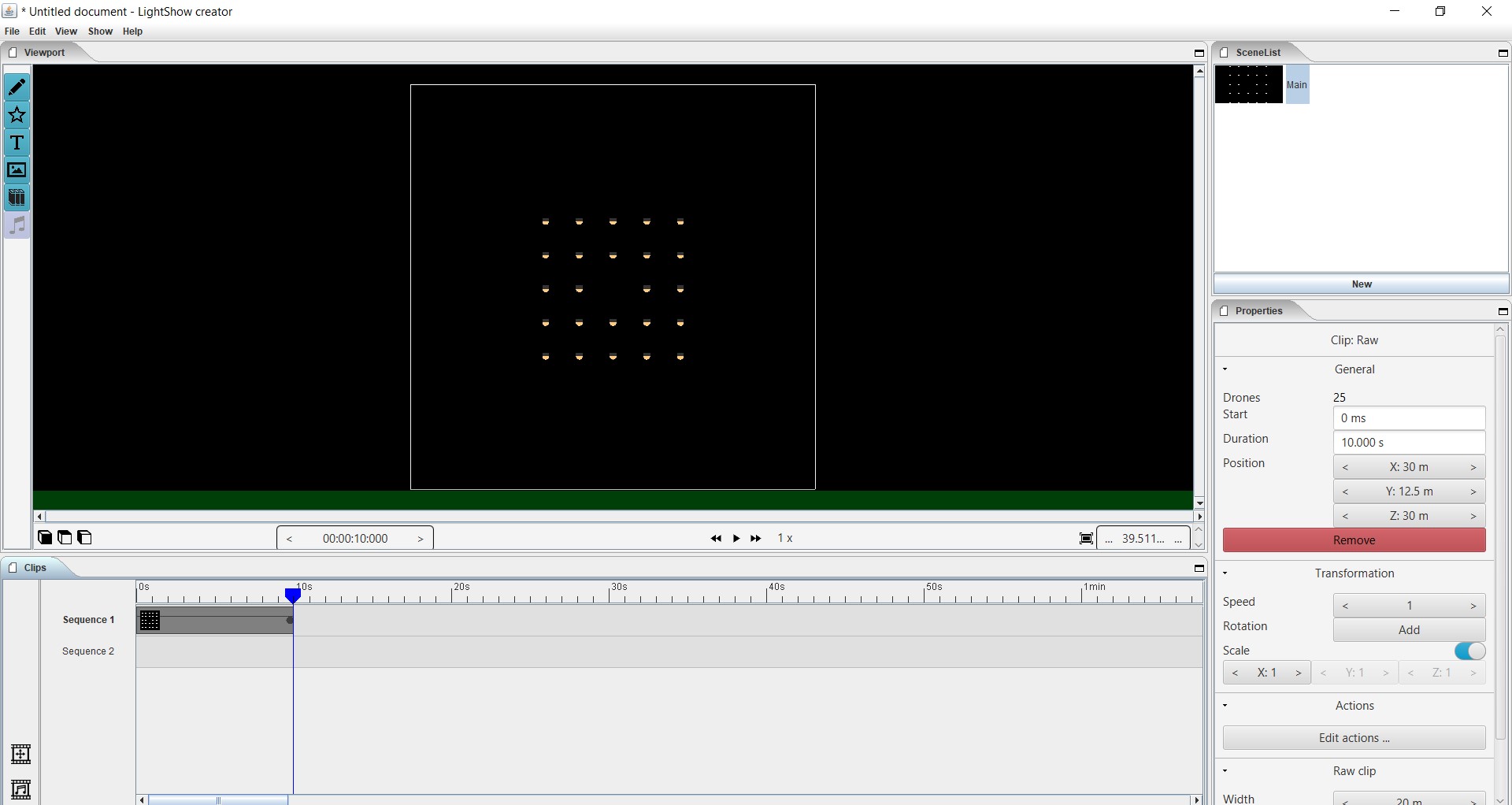Click the Properties panel vertical scrollbar
The height and width of the screenshot is (805, 1512).
(x=1500, y=538)
